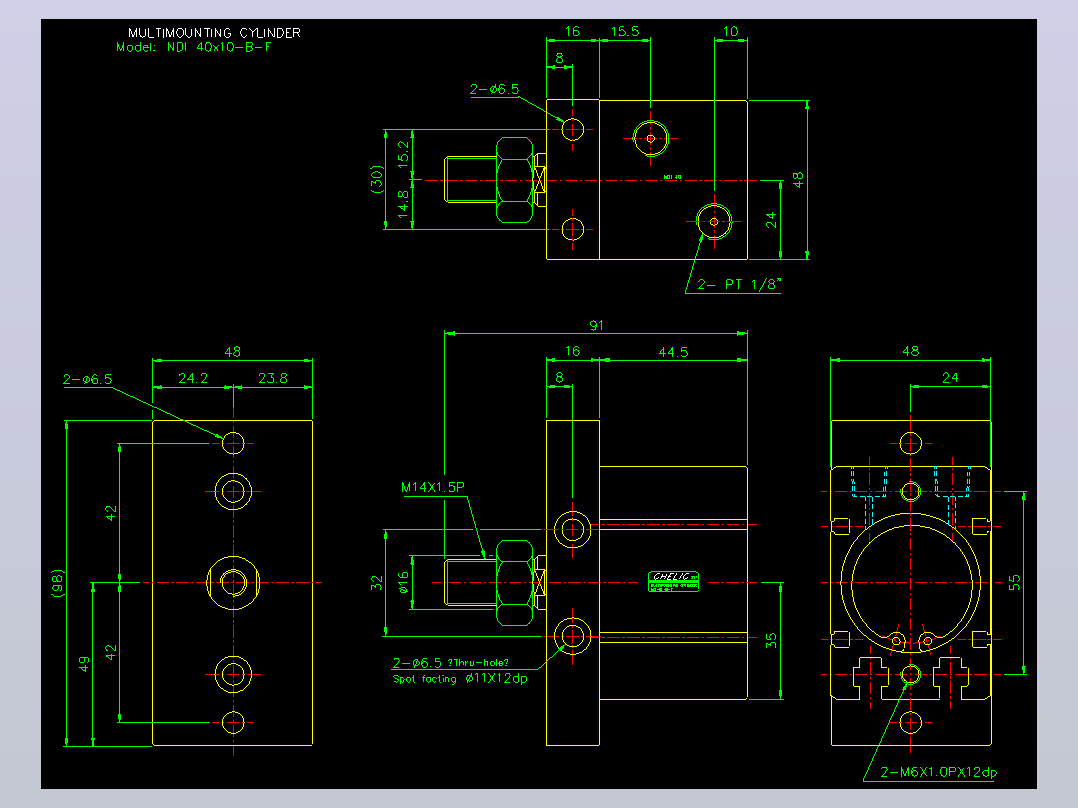Click the (30) reference dimension
Screen dimensions: 1078x808
[x=377, y=179]
